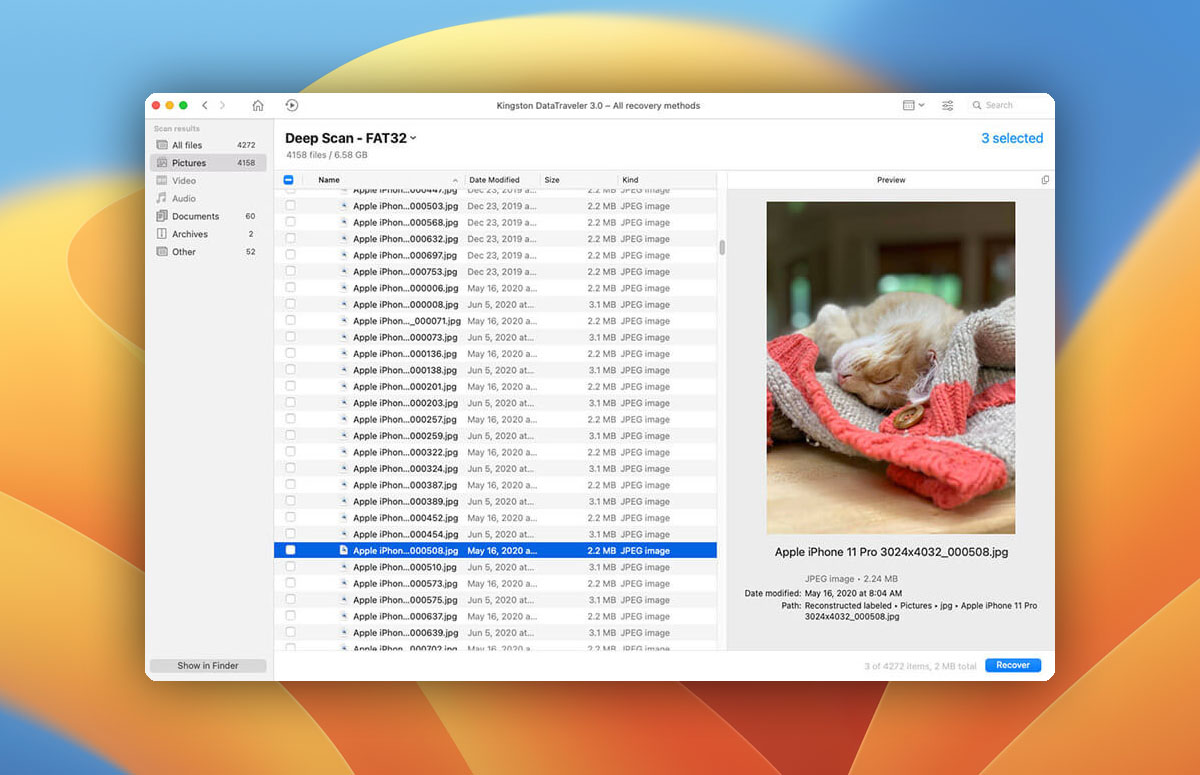The height and width of the screenshot is (775, 1200).
Task: Select the Video category
Action: pyautogui.click(x=208, y=181)
